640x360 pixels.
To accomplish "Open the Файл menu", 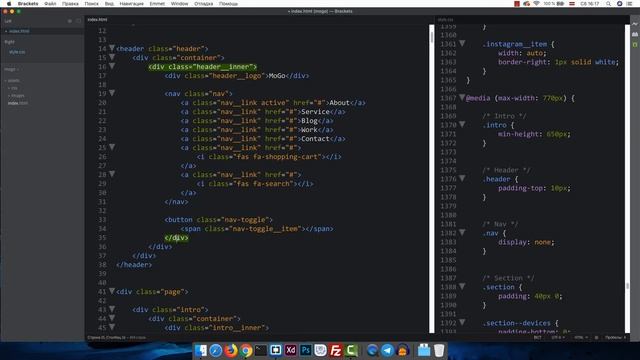I will 50,4.
